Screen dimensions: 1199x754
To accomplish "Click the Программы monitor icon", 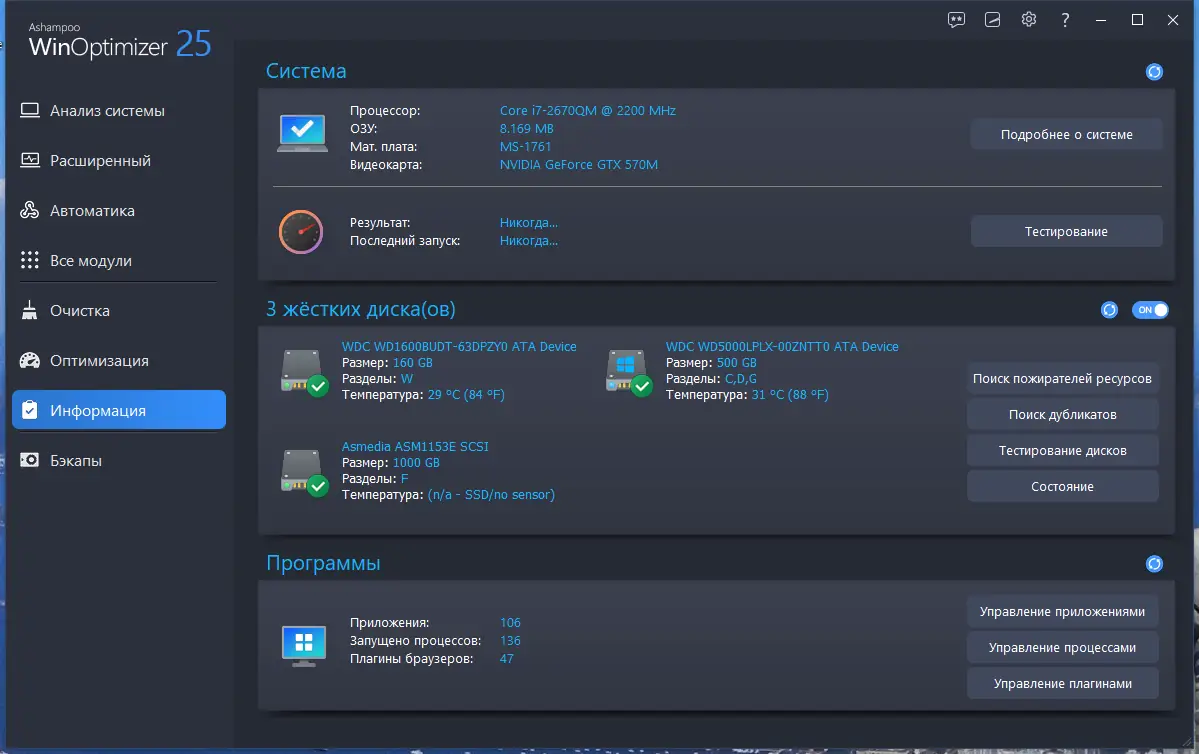I will pyautogui.click(x=304, y=646).
